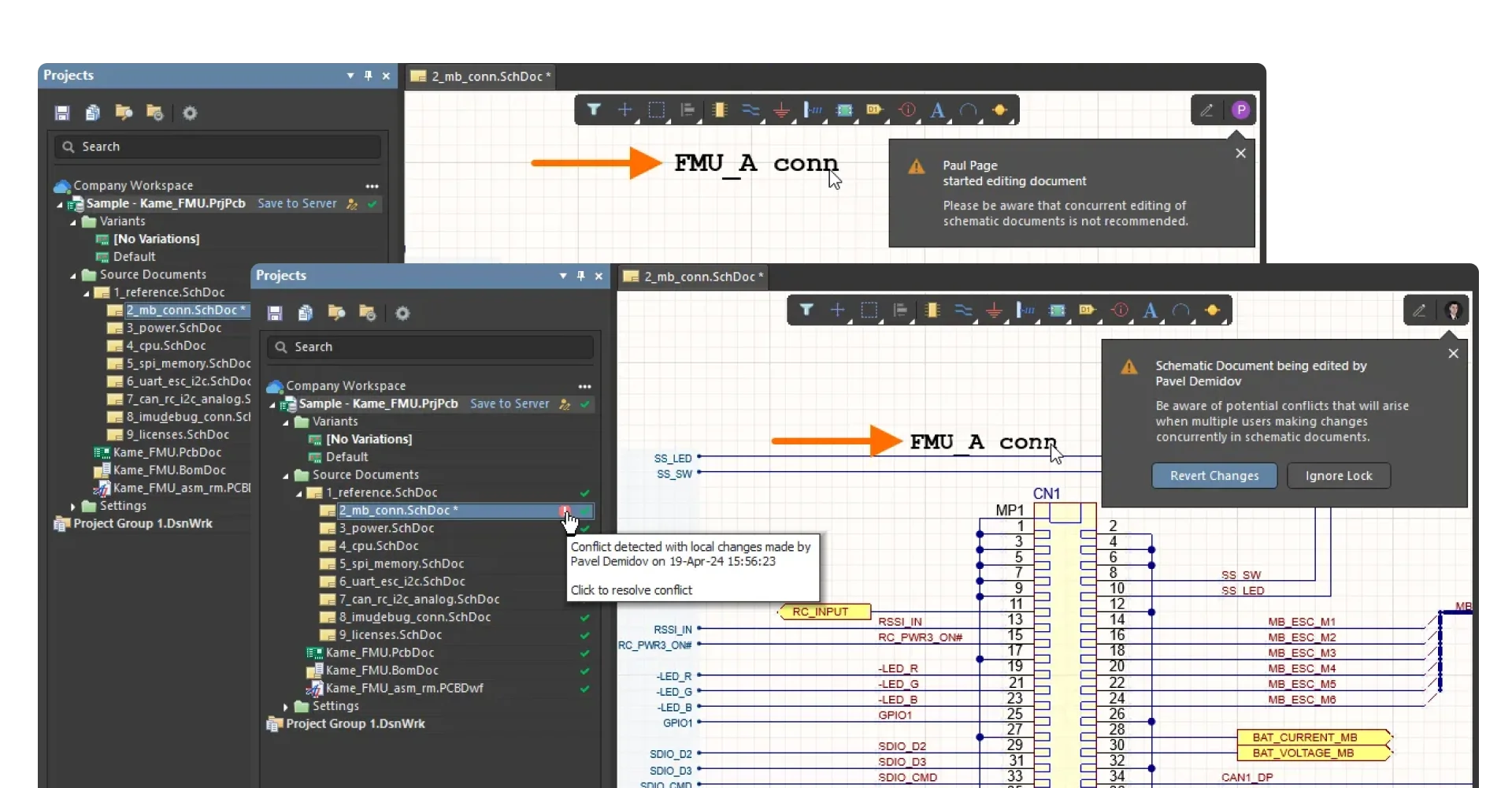This screenshot has height=788, width=1512.
Task: Open the Projects panel dropdown arrow in back panel
Action: pyautogui.click(x=350, y=76)
